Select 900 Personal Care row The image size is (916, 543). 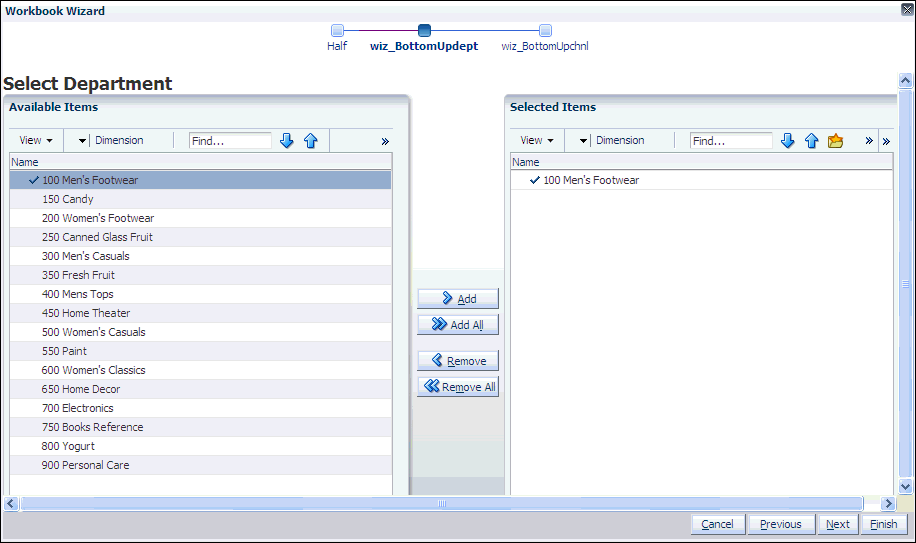point(200,465)
